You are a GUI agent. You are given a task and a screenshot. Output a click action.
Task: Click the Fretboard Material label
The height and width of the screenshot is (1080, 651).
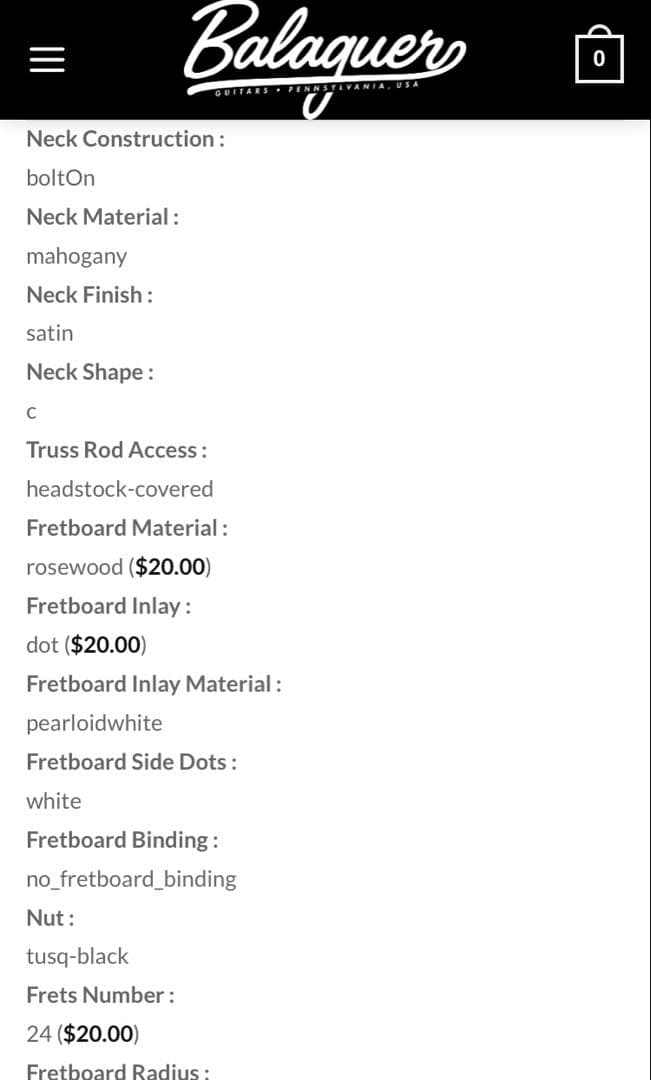coord(127,528)
